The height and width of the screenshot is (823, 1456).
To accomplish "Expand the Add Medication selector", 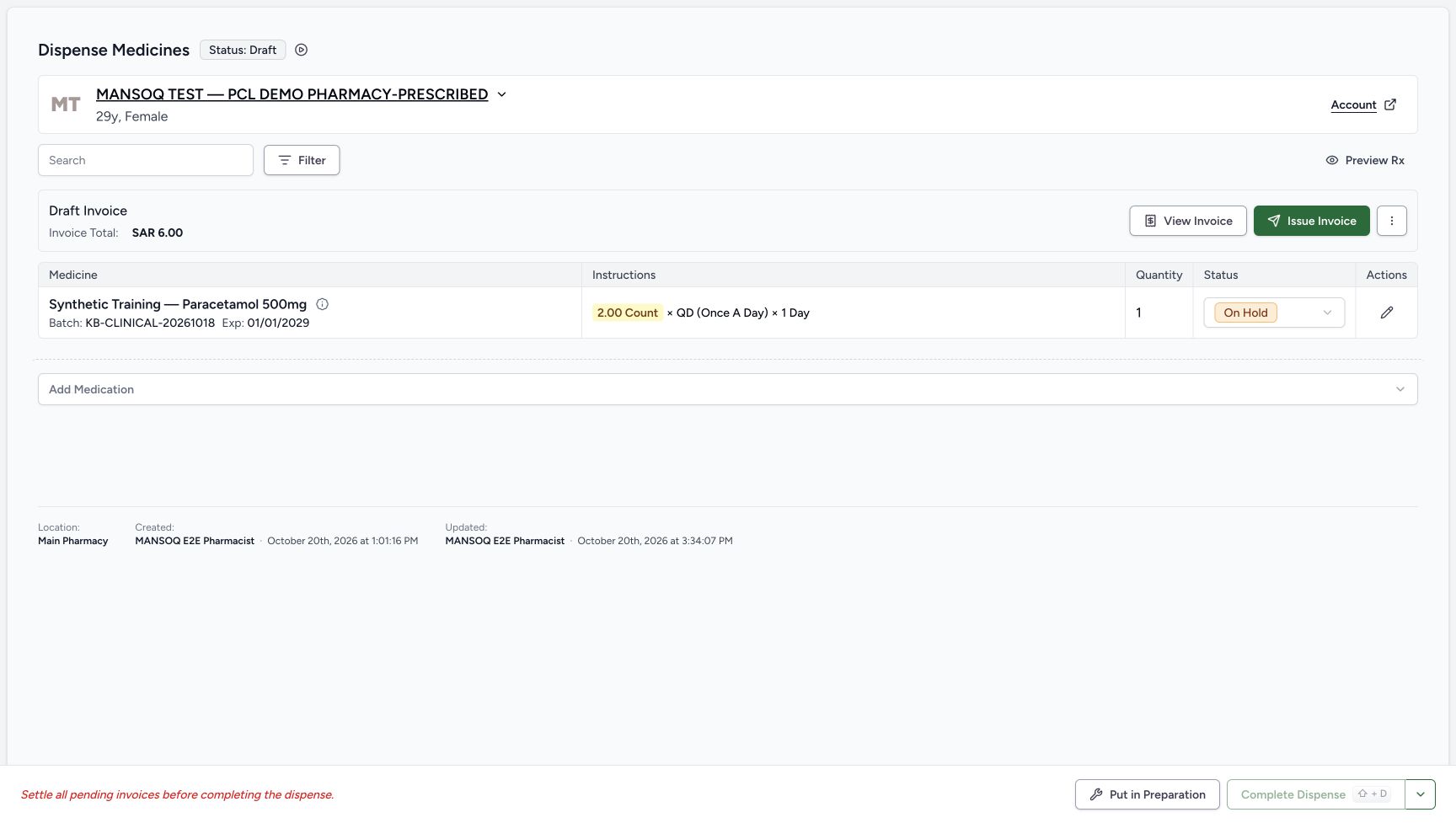I will click(728, 389).
